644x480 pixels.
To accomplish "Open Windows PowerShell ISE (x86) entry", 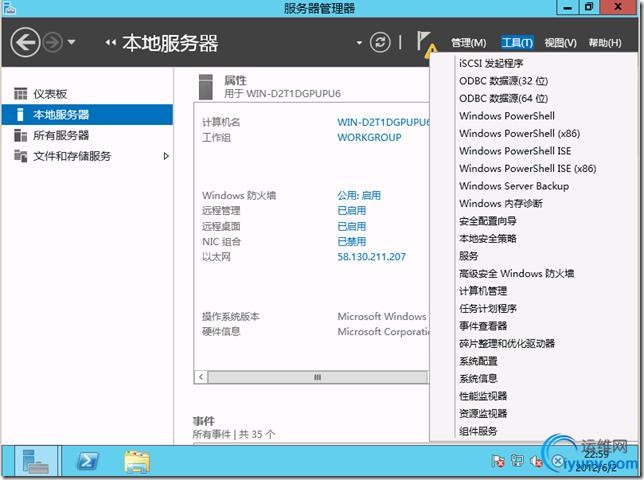I will 528,168.
